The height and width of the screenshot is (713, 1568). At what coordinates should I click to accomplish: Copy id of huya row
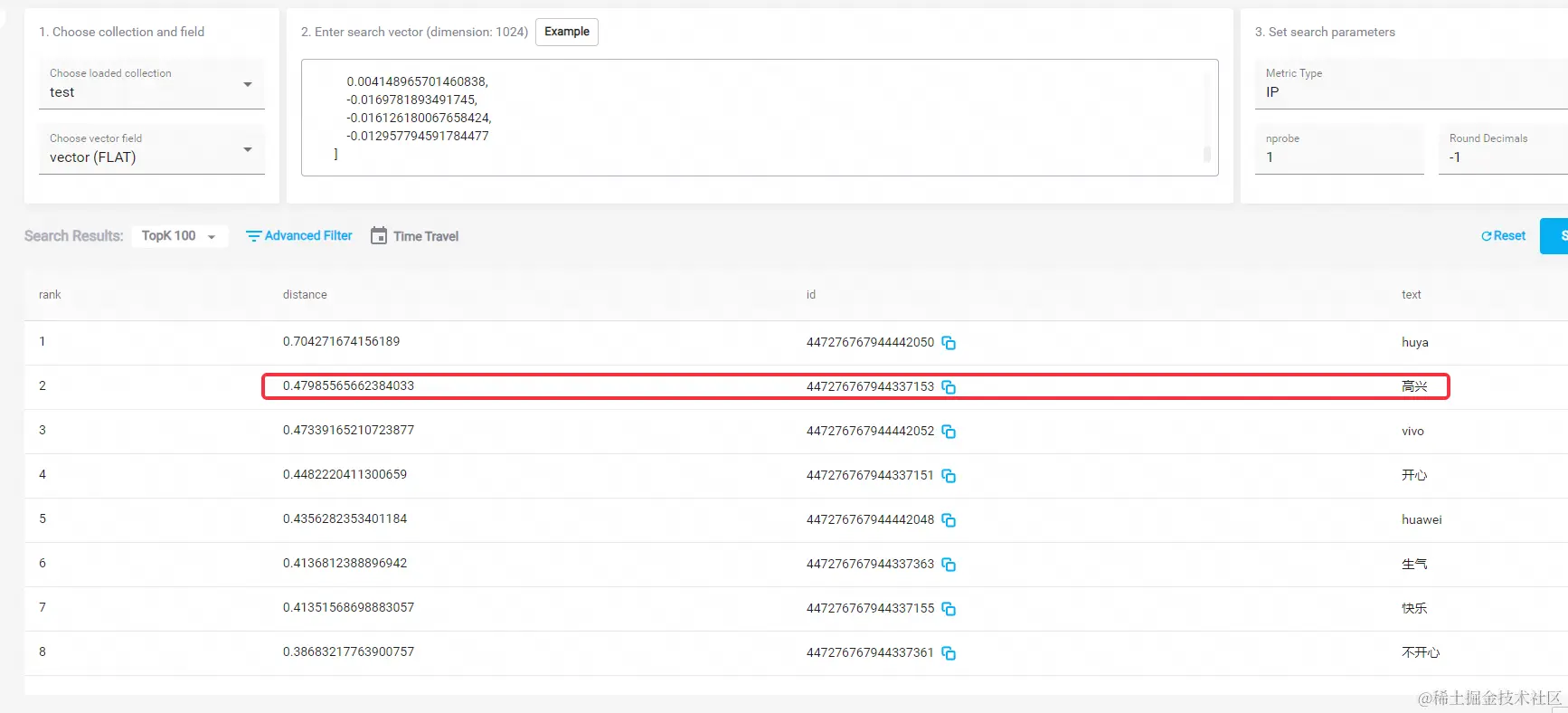pos(949,343)
